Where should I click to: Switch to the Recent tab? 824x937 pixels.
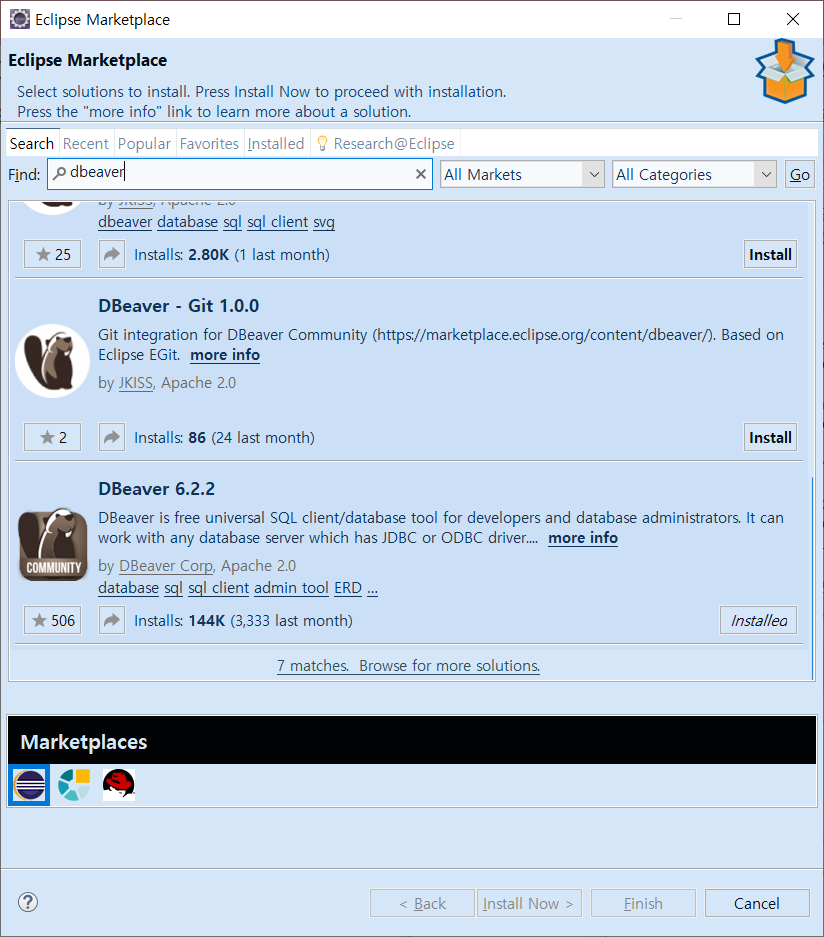pos(85,143)
